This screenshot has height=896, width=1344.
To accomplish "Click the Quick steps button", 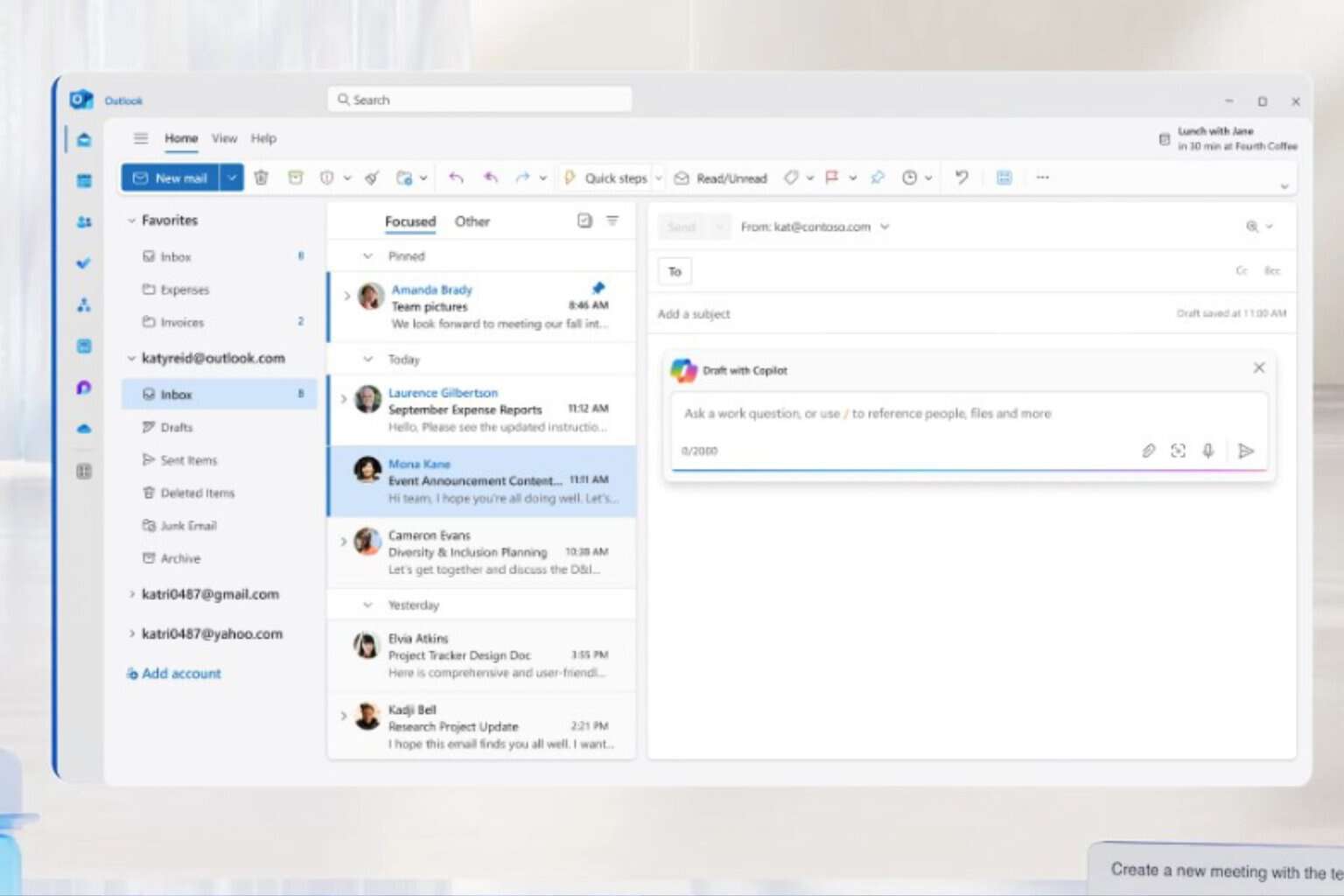I will pos(606,178).
